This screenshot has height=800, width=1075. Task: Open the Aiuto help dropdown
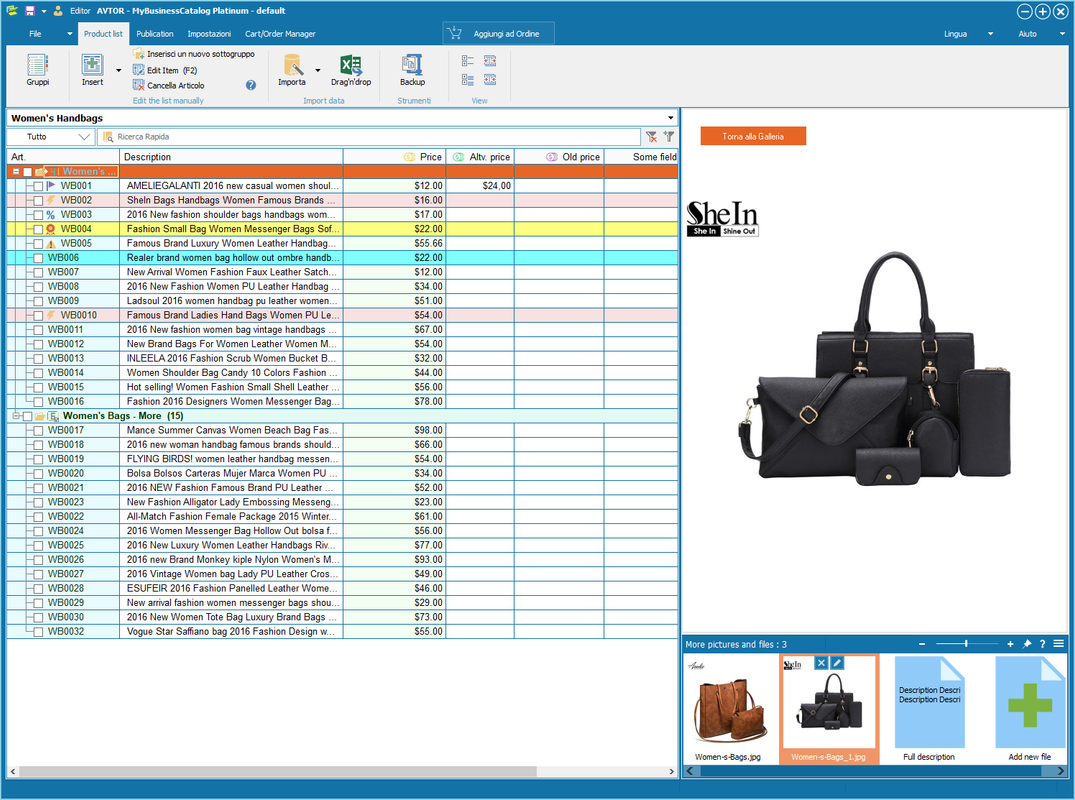tap(1061, 34)
